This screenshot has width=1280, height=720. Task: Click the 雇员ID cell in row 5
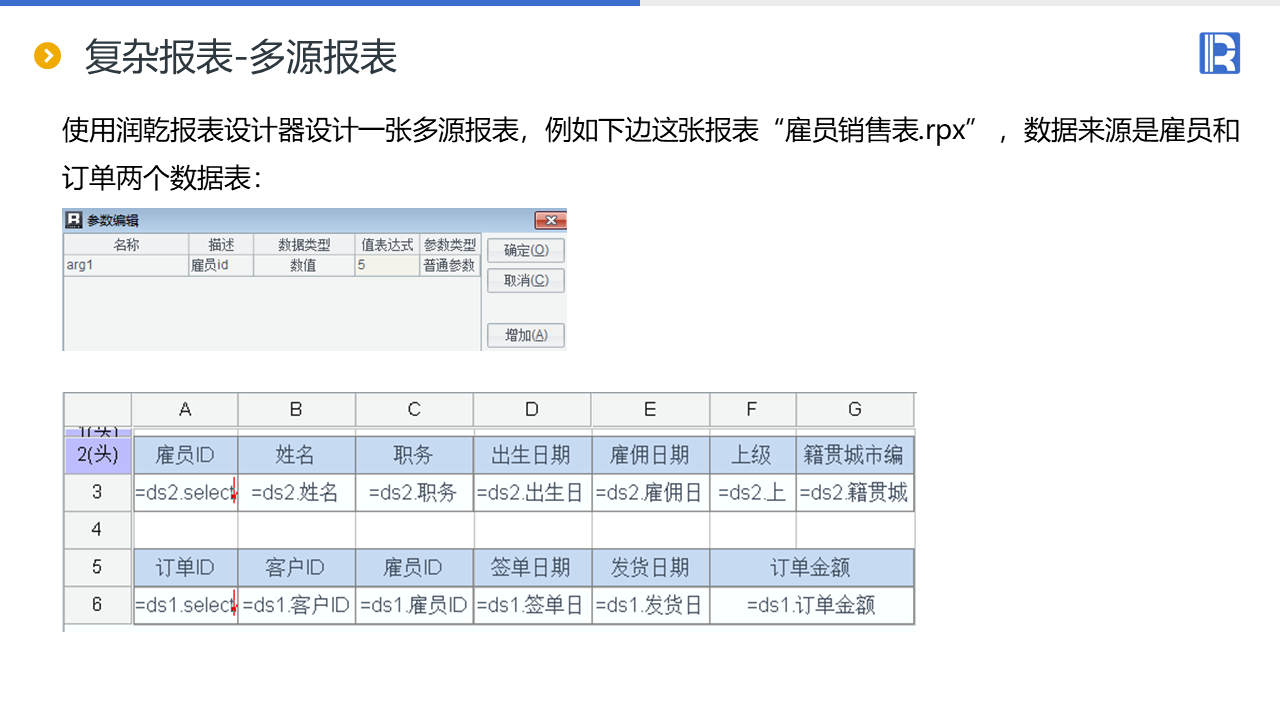[x=414, y=567]
